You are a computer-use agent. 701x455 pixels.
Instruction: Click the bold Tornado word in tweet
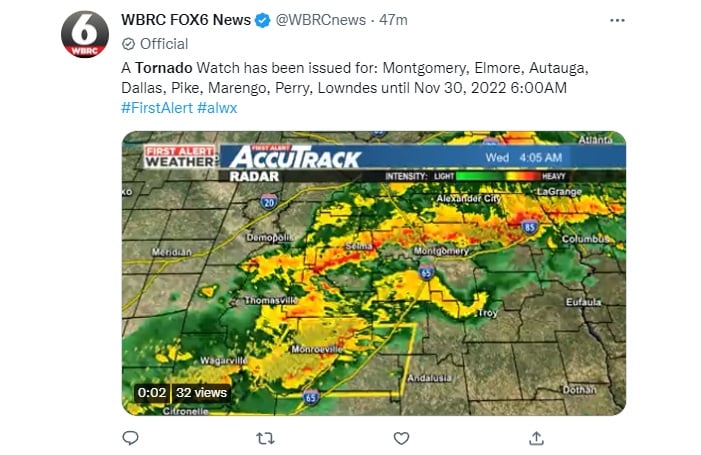click(164, 68)
